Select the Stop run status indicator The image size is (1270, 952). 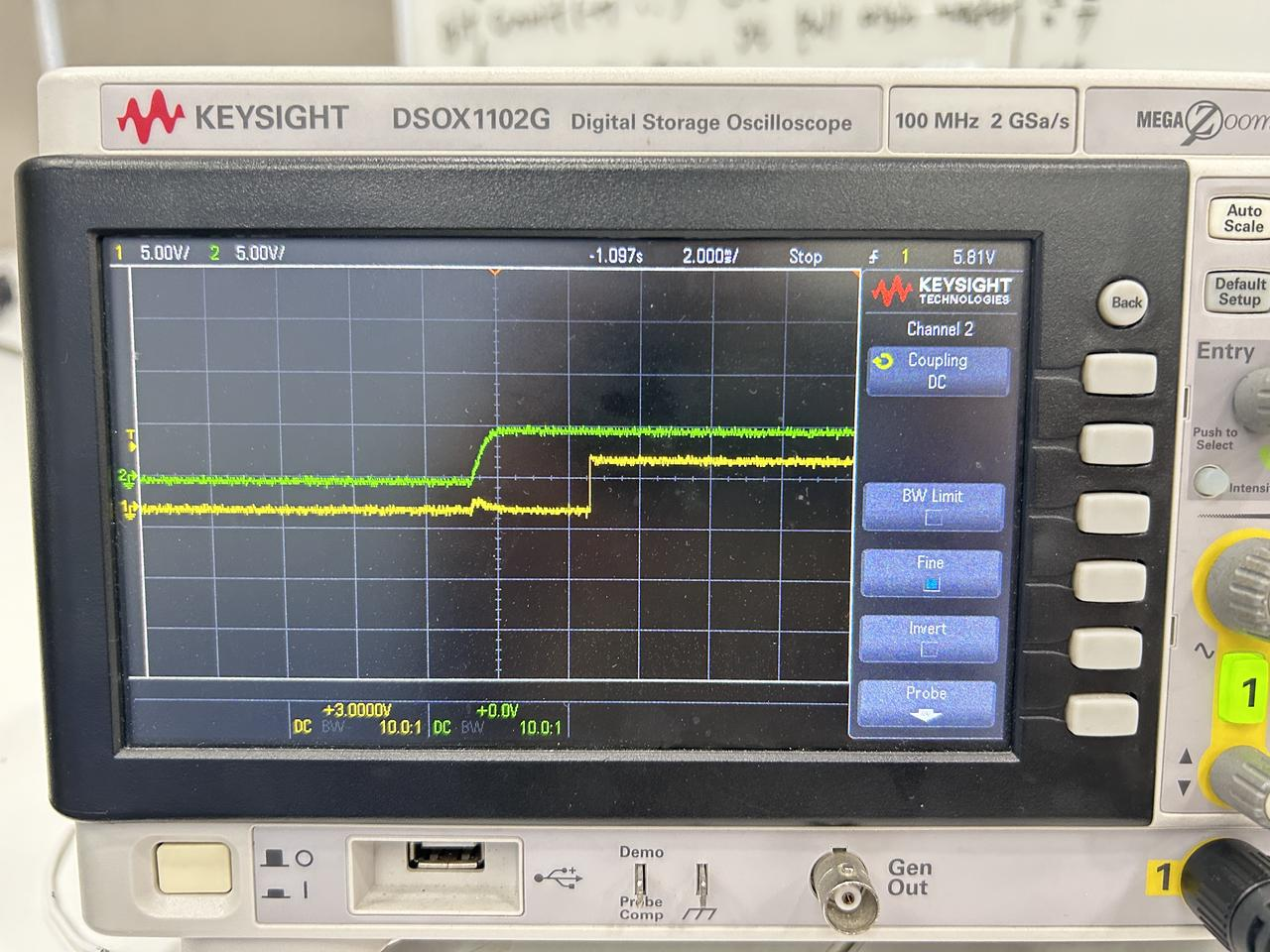(x=805, y=256)
